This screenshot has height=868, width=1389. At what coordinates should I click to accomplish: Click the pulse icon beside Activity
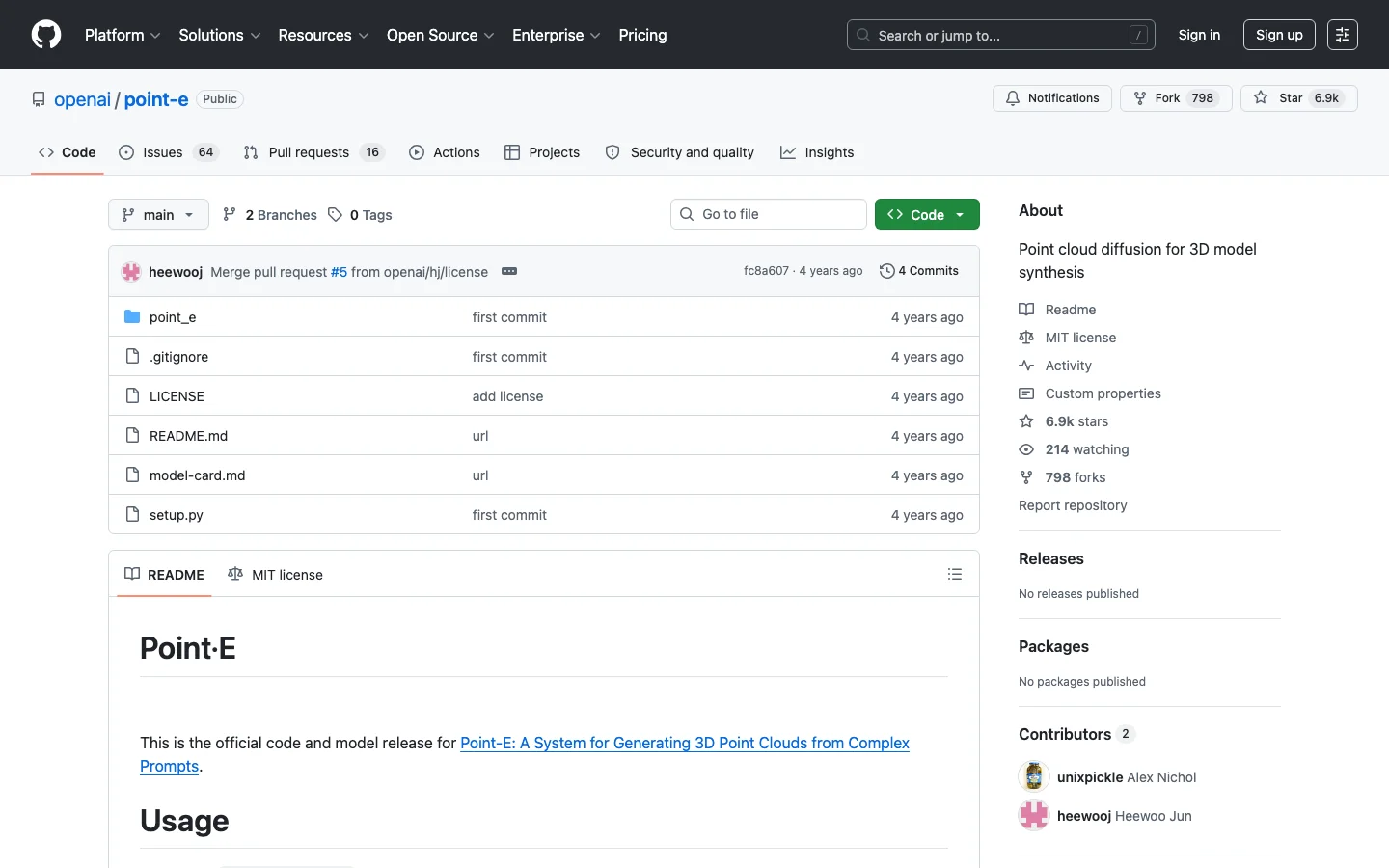pyautogui.click(x=1026, y=366)
